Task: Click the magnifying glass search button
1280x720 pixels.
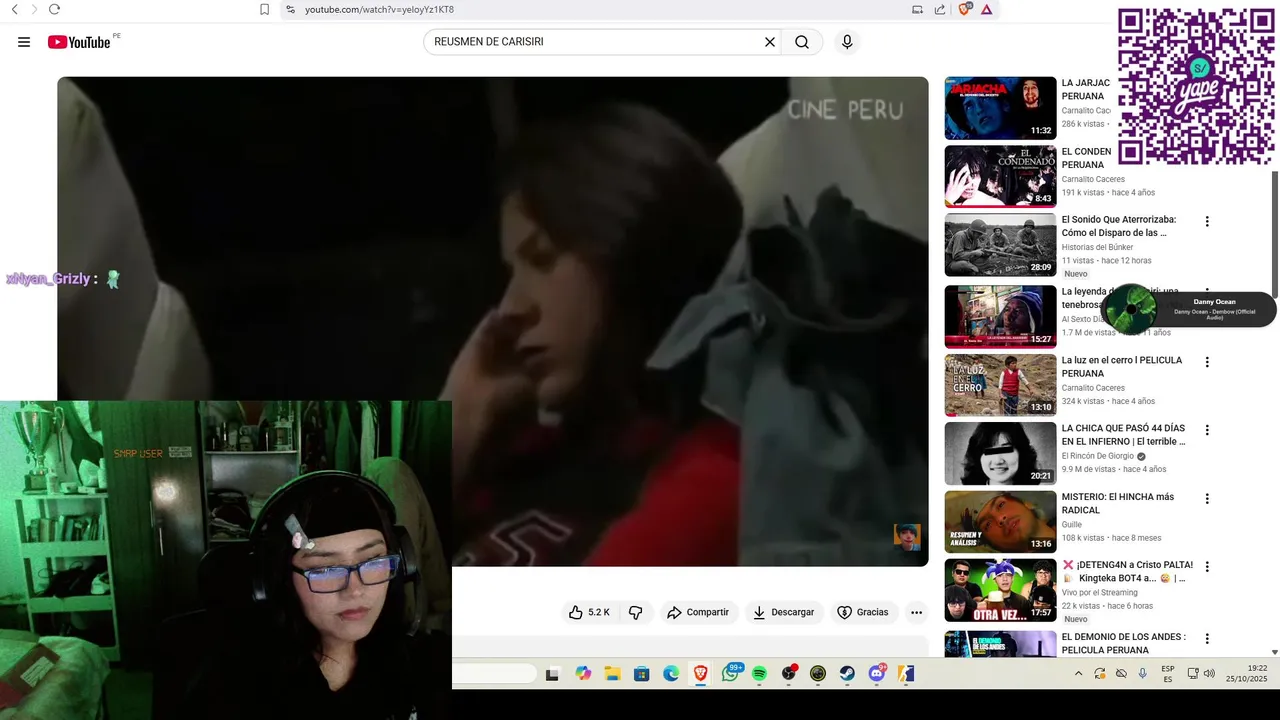Action: (802, 42)
